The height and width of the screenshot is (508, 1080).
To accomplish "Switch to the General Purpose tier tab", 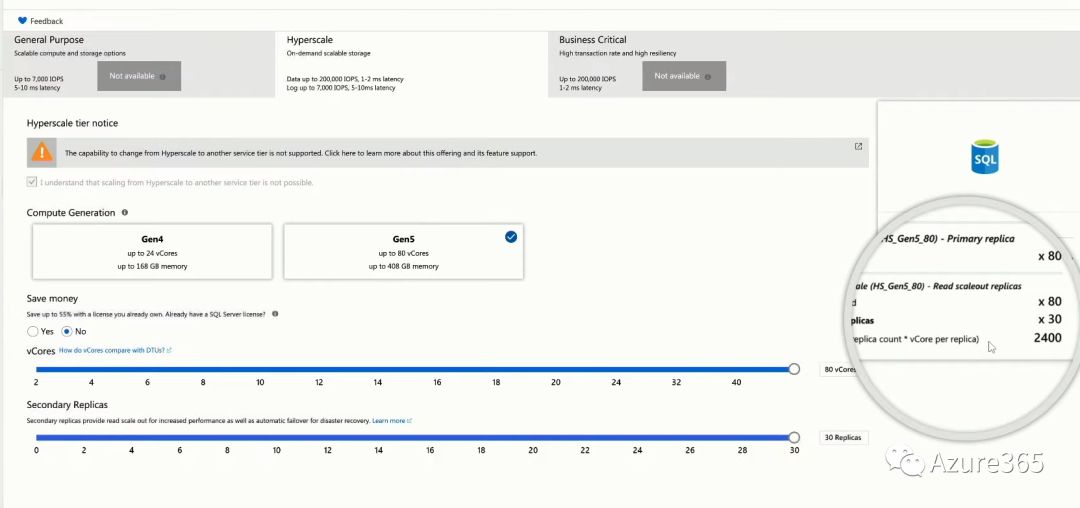I will tap(50, 40).
